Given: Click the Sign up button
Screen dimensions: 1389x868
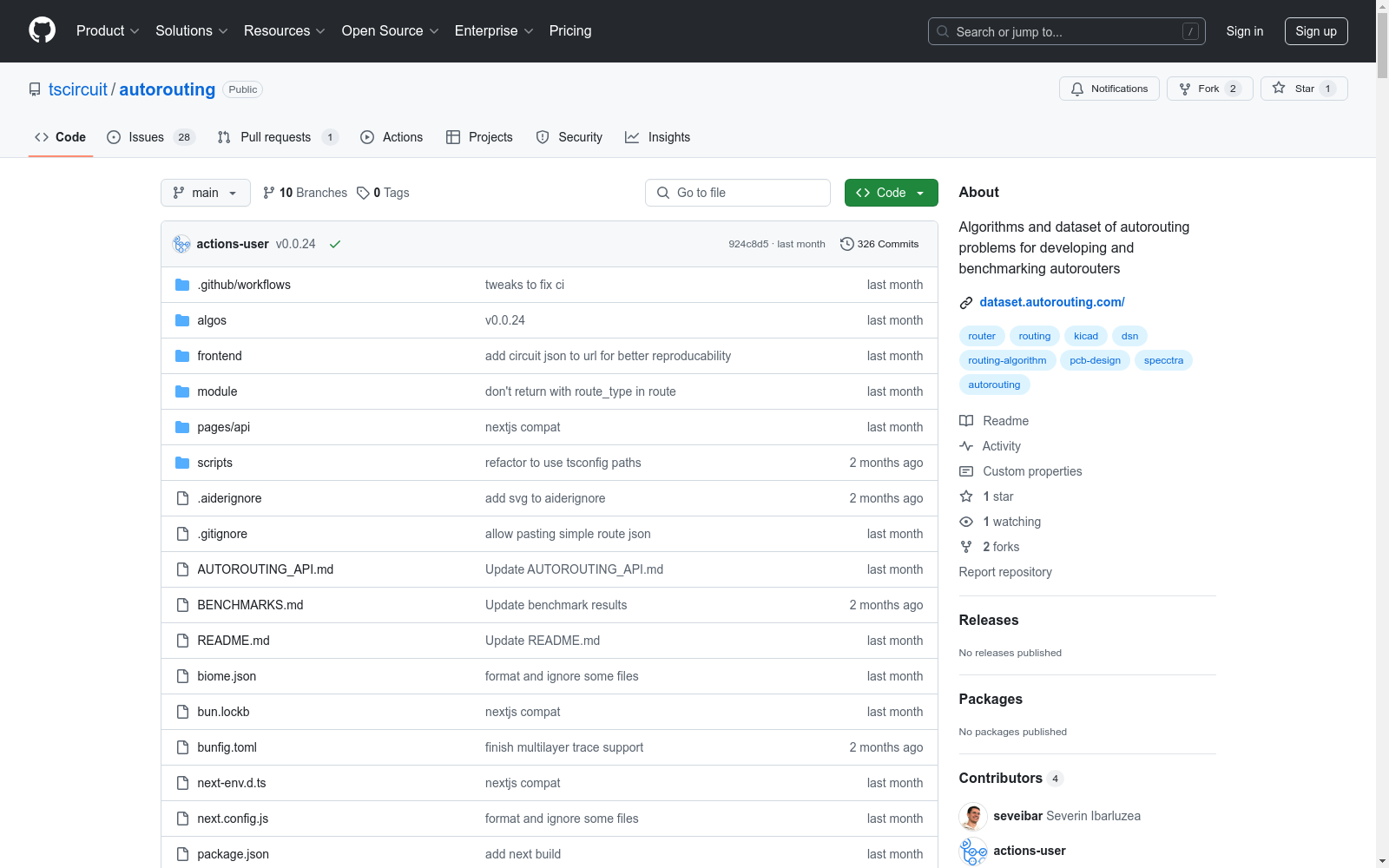Looking at the screenshot, I should [1316, 31].
